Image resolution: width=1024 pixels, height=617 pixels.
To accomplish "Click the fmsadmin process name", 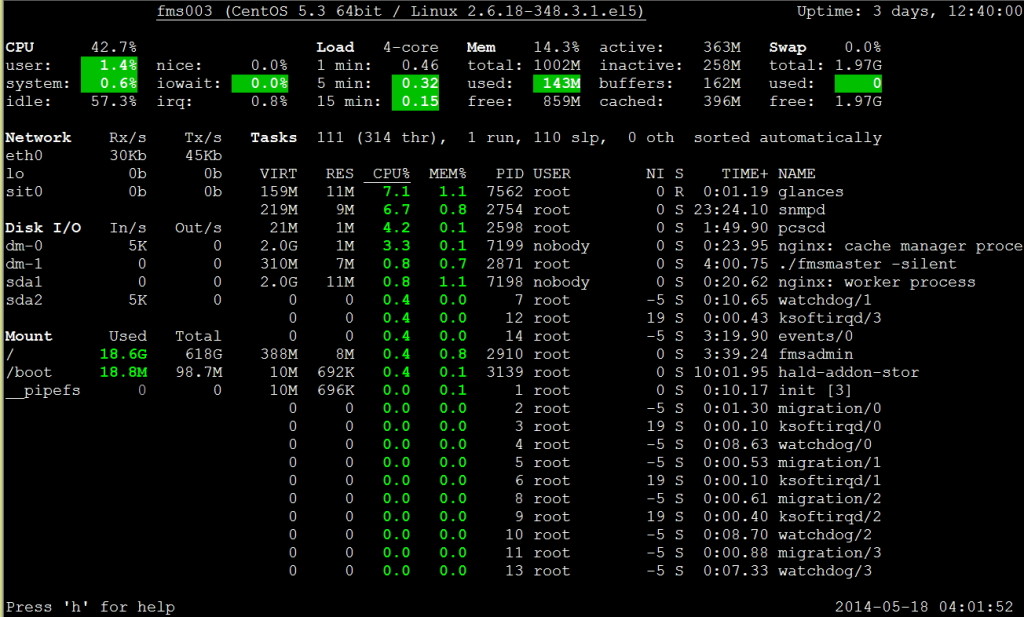I will 815,355.
